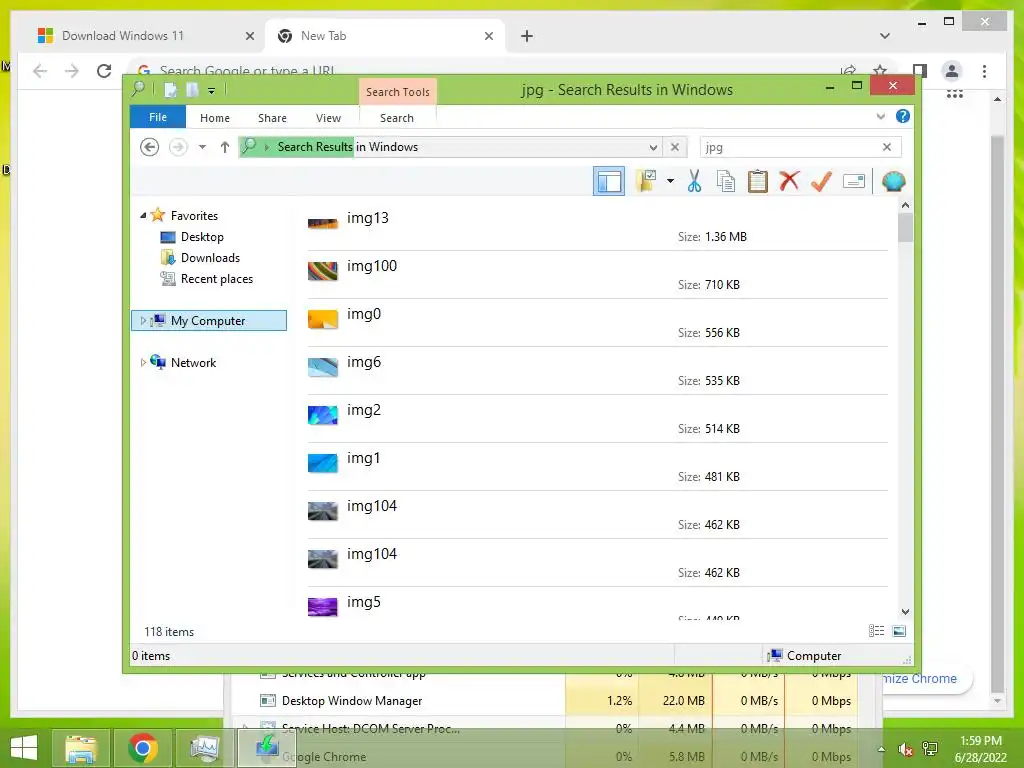The width and height of the screenshot is (1024, 768).
Task: Open Customize Quick Access Toolbar dropdown
Action: [x=212, y=90]
